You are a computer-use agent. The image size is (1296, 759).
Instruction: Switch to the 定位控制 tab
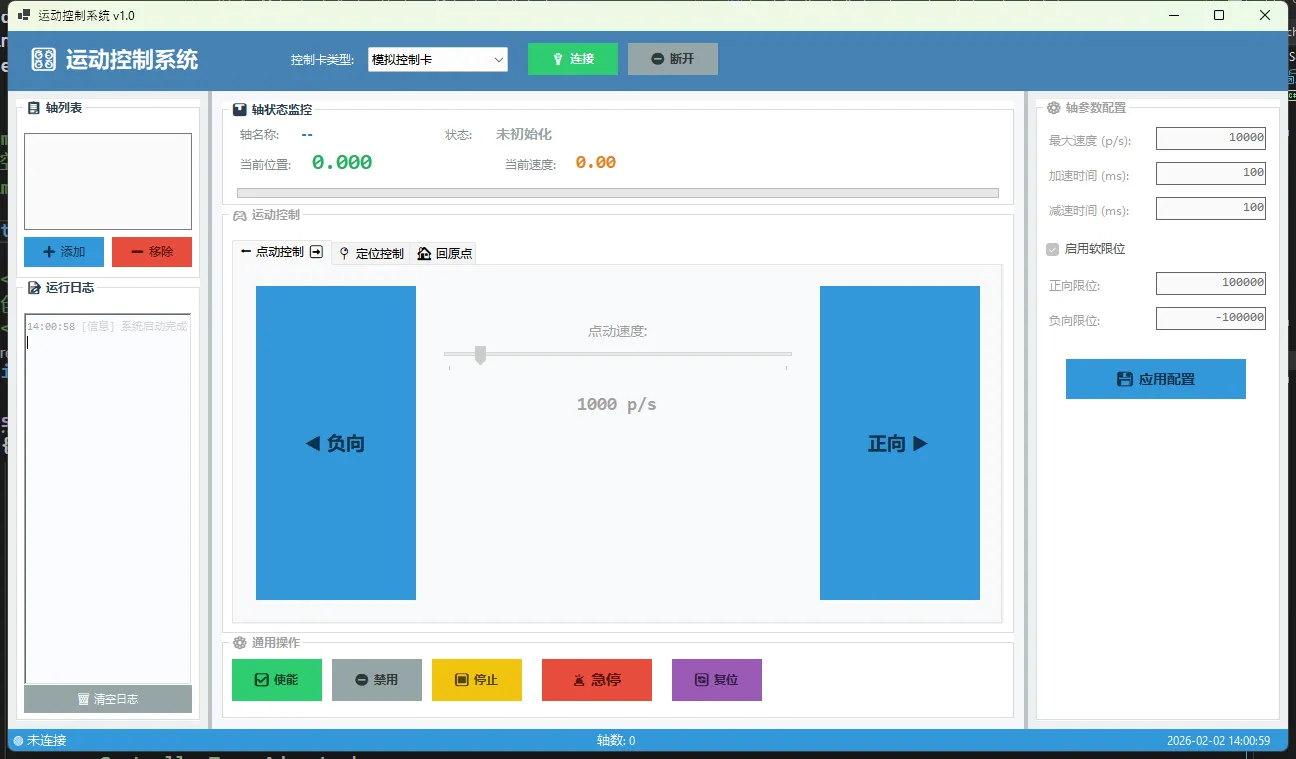pyautogui.click(x=371, y=253)
